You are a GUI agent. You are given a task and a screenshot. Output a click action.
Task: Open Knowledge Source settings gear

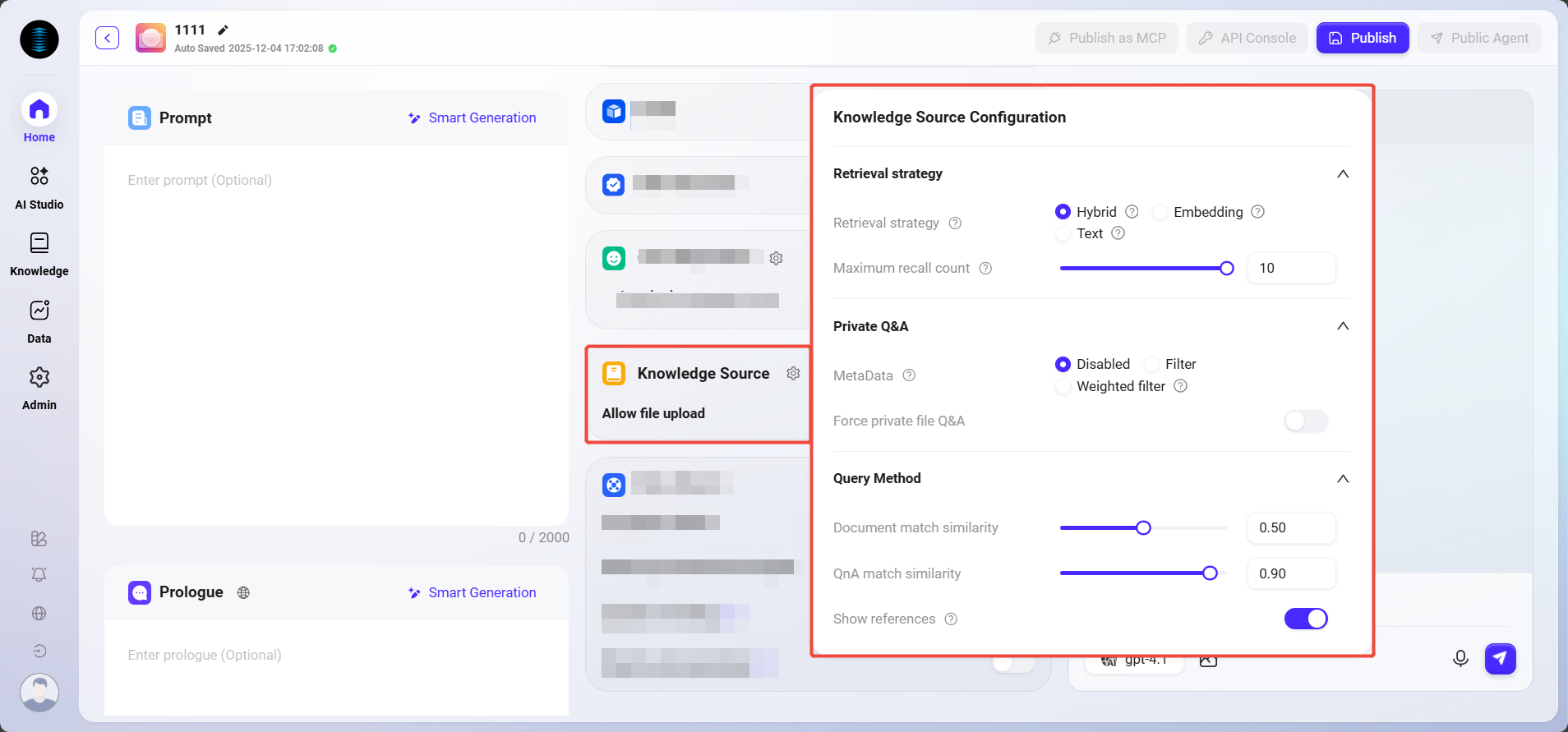(x=793, y=374)
